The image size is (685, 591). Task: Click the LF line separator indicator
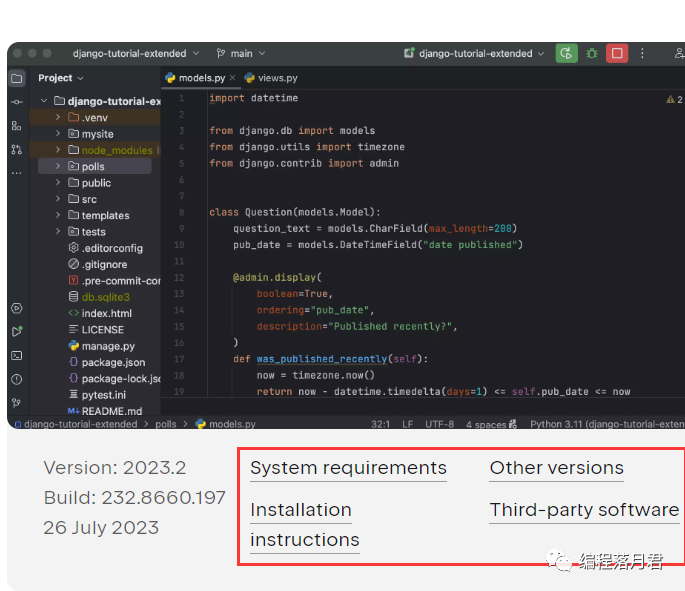408,424
